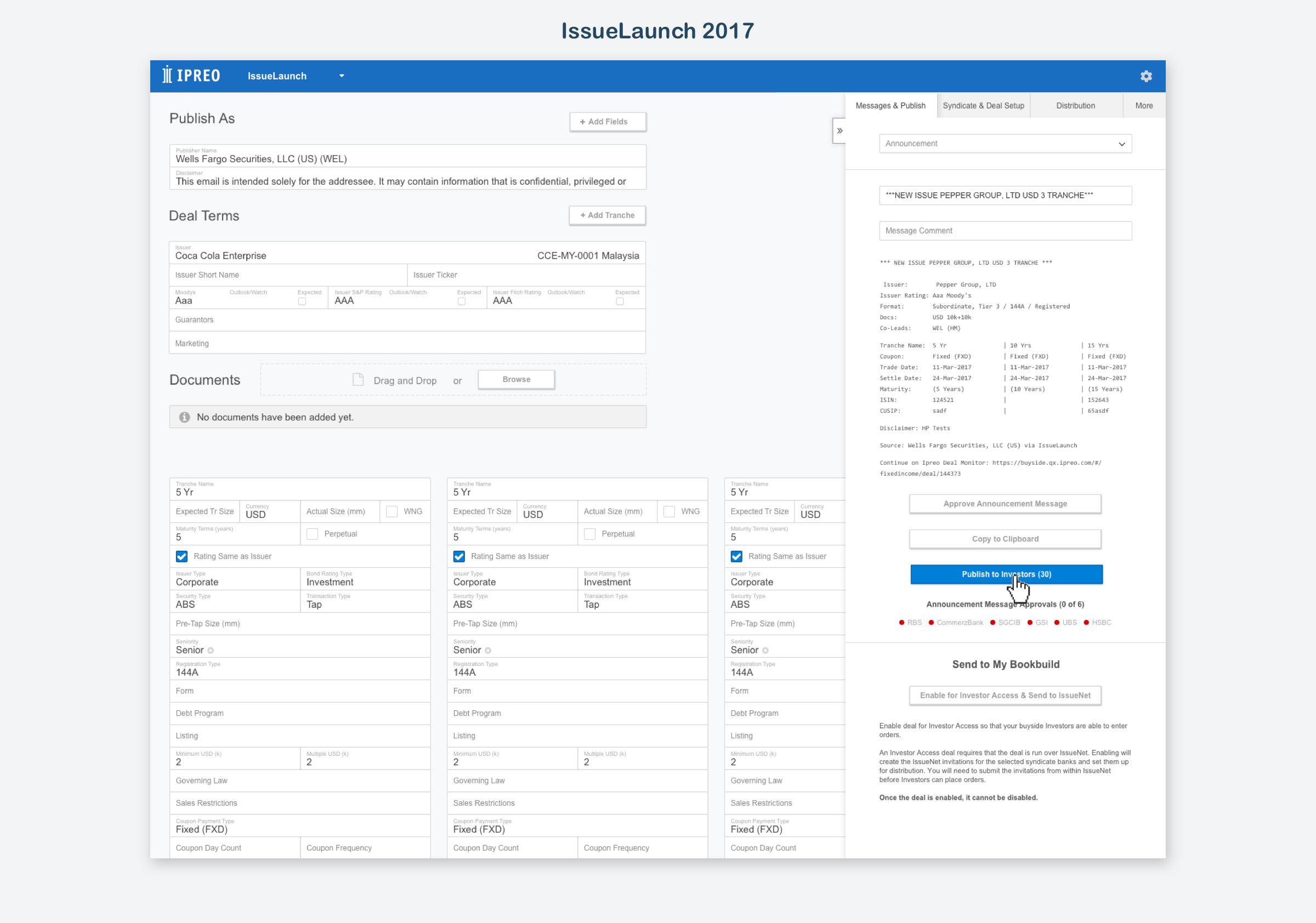Viewport: 1316px width, 923px height.
Task: Enable the WNG checkbox in the first tranche
Action: click(392, 511)
